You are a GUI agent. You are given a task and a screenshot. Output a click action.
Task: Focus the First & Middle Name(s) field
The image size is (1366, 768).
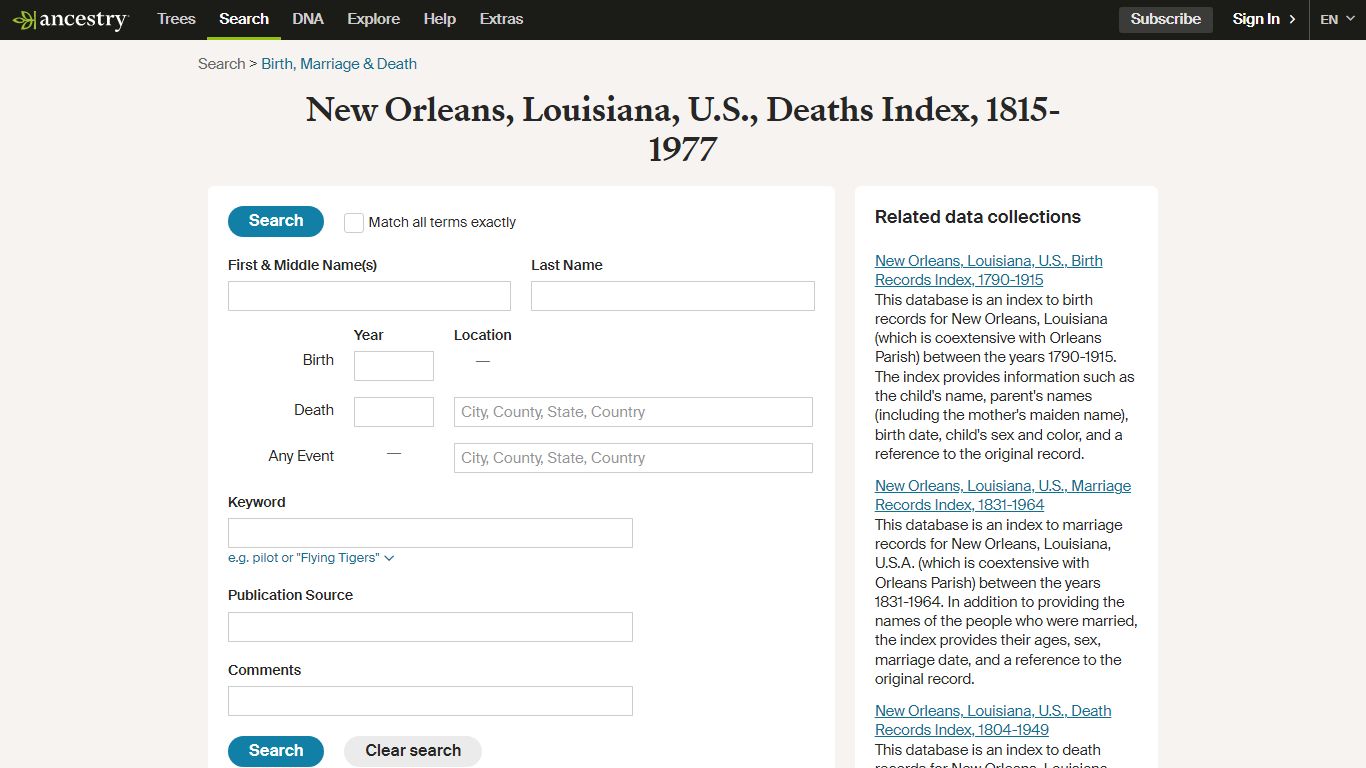[x=369, y=296]
